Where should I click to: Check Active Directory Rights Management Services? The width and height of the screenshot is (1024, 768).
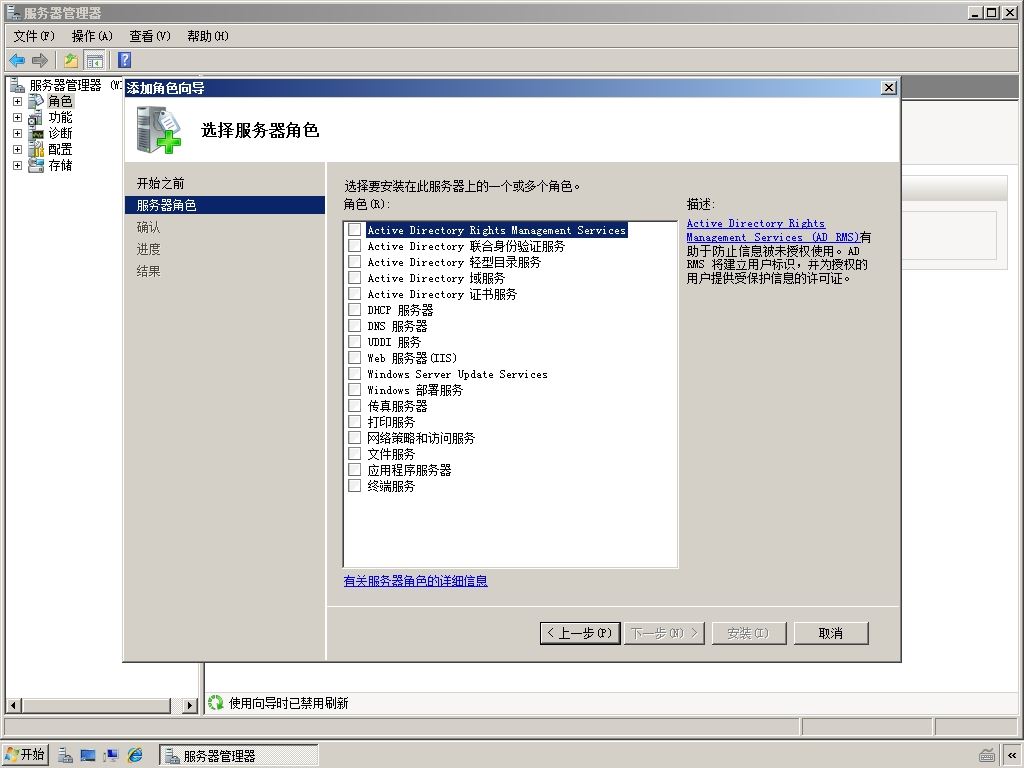click(355, 229)
